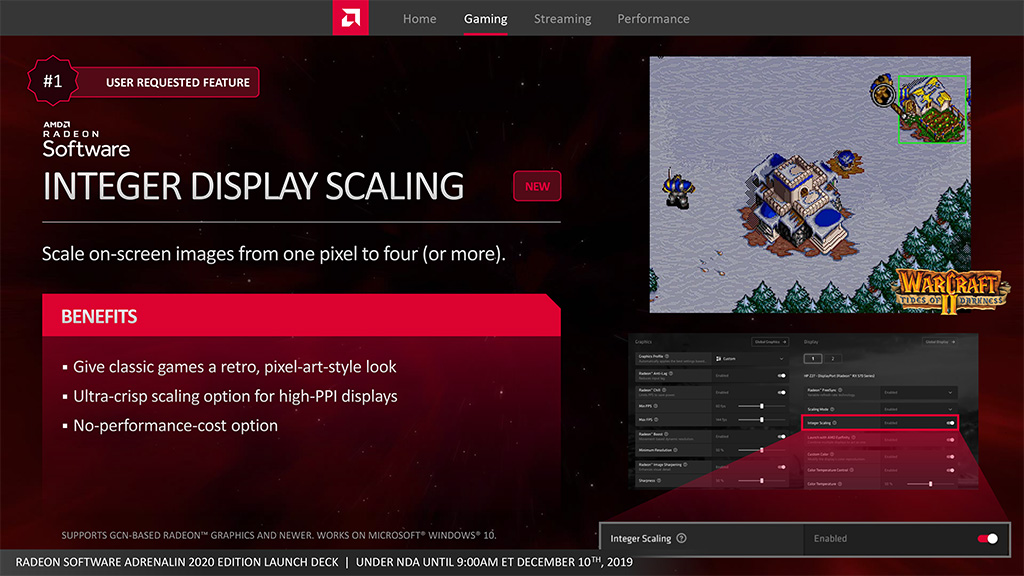The image size is (1024, 576).
Task: Click help icon next to Radeon Image Sharpening
Action: 685,464
